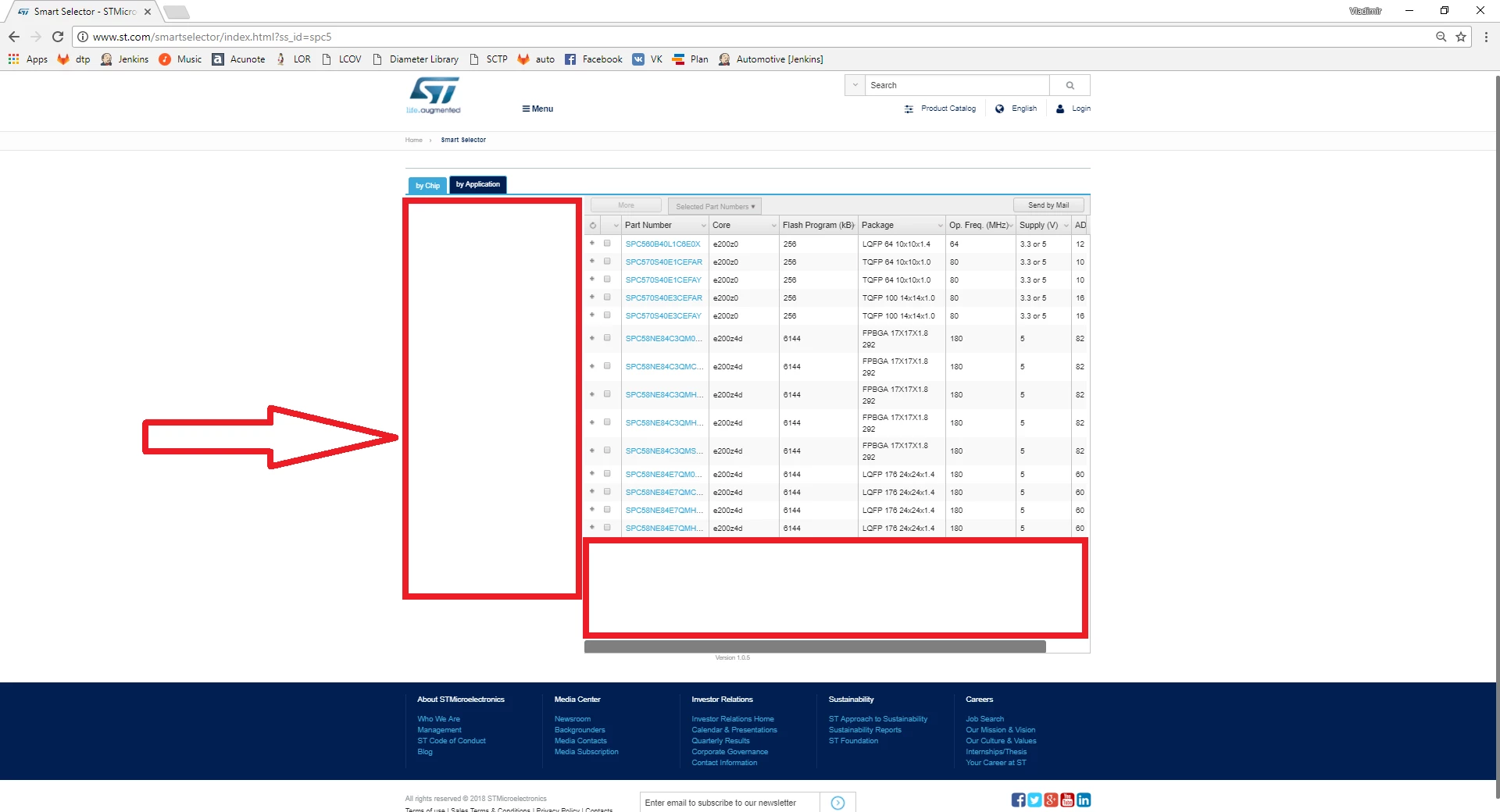
Task: Open the Investor Relations Home link
Action: [x=733, y=719]
